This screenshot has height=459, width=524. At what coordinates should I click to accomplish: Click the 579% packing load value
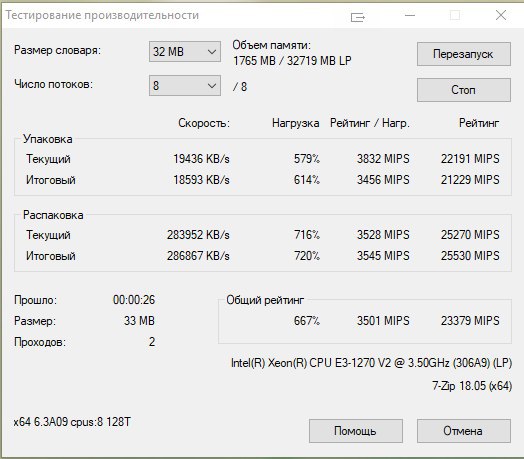[x=306, y=159]
